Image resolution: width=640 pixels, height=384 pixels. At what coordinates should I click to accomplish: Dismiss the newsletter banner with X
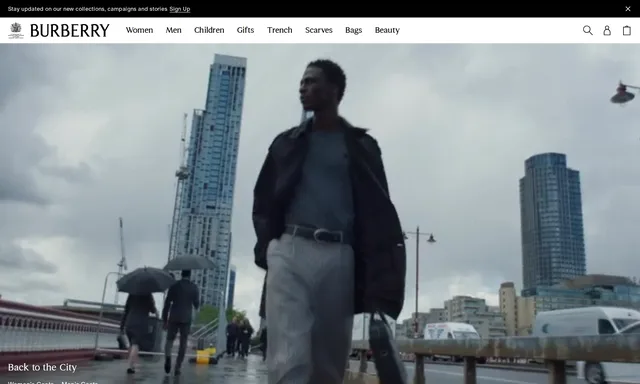tap(628, 9)
